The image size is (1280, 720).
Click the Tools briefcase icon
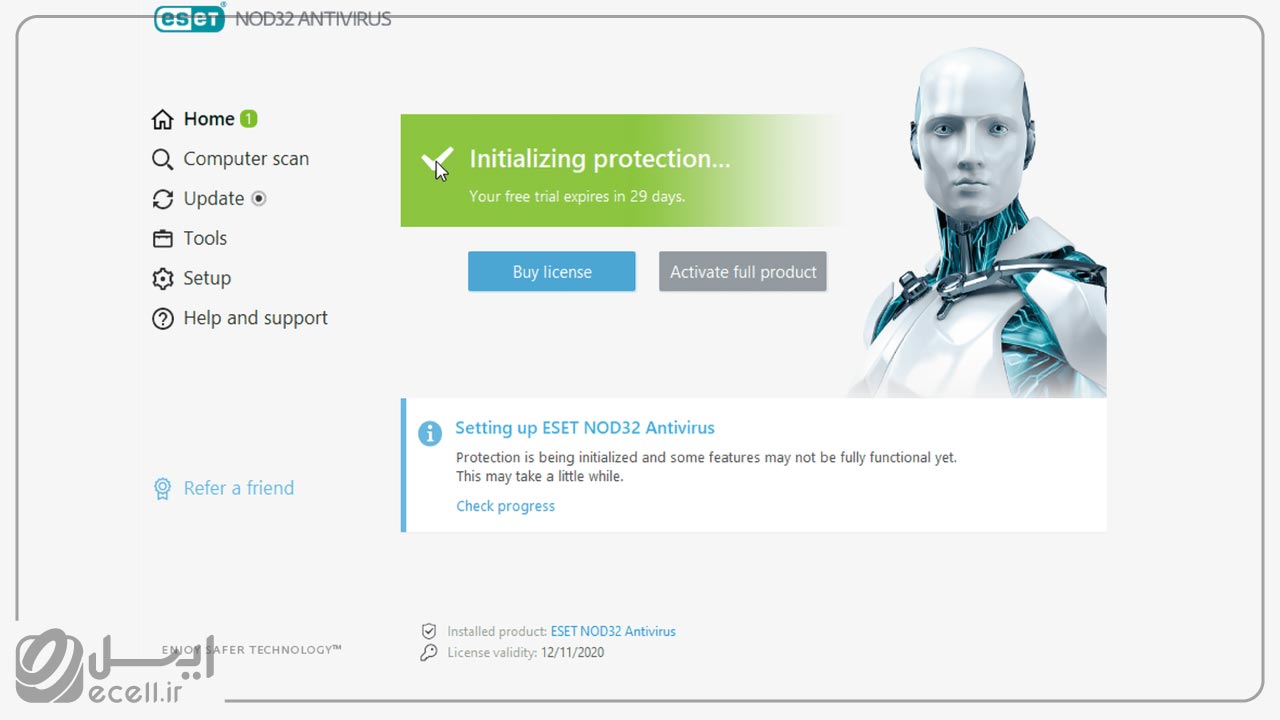[x=162, y=239]
